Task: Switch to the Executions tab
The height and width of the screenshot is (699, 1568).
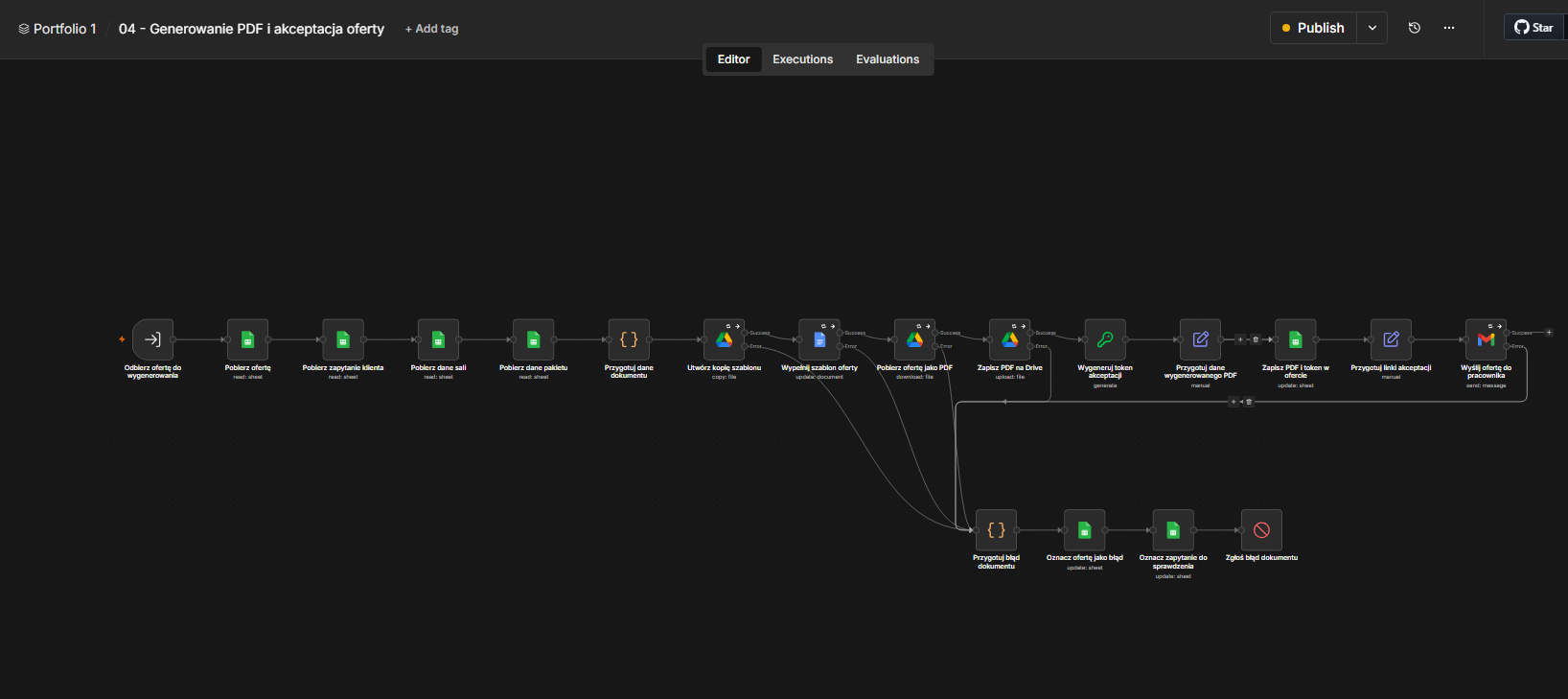Action: 803,59
